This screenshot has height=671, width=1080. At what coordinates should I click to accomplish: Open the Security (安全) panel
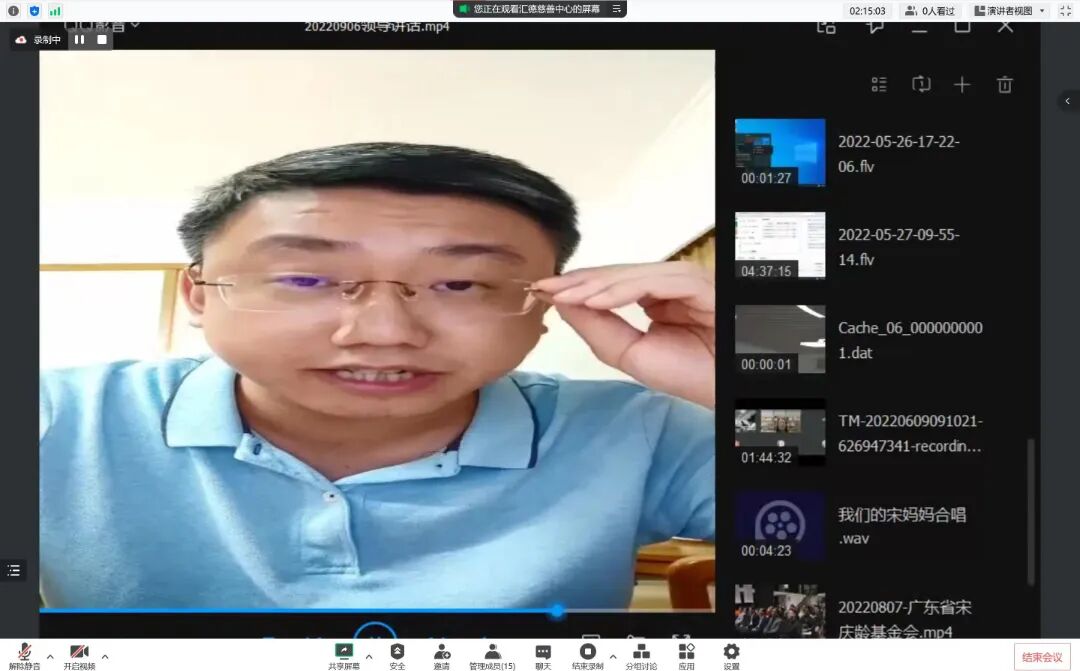tap(397, 653)
